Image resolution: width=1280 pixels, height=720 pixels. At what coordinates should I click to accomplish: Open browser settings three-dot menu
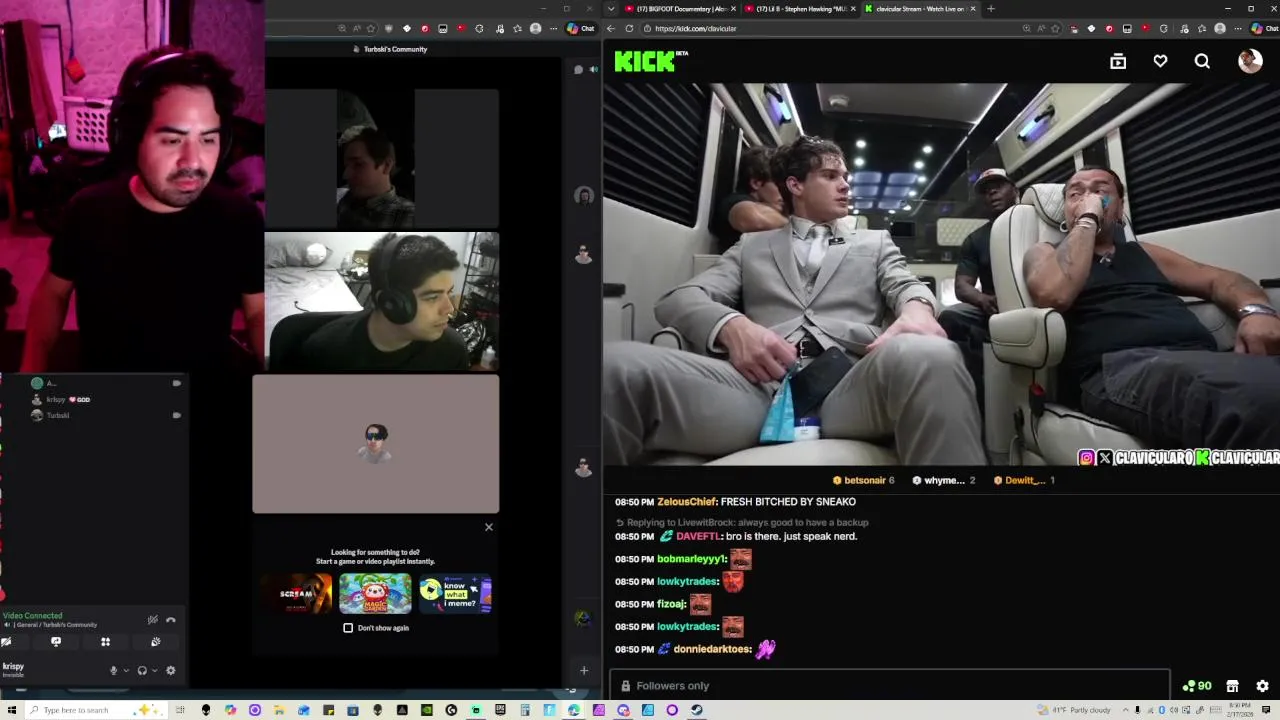1238,28
